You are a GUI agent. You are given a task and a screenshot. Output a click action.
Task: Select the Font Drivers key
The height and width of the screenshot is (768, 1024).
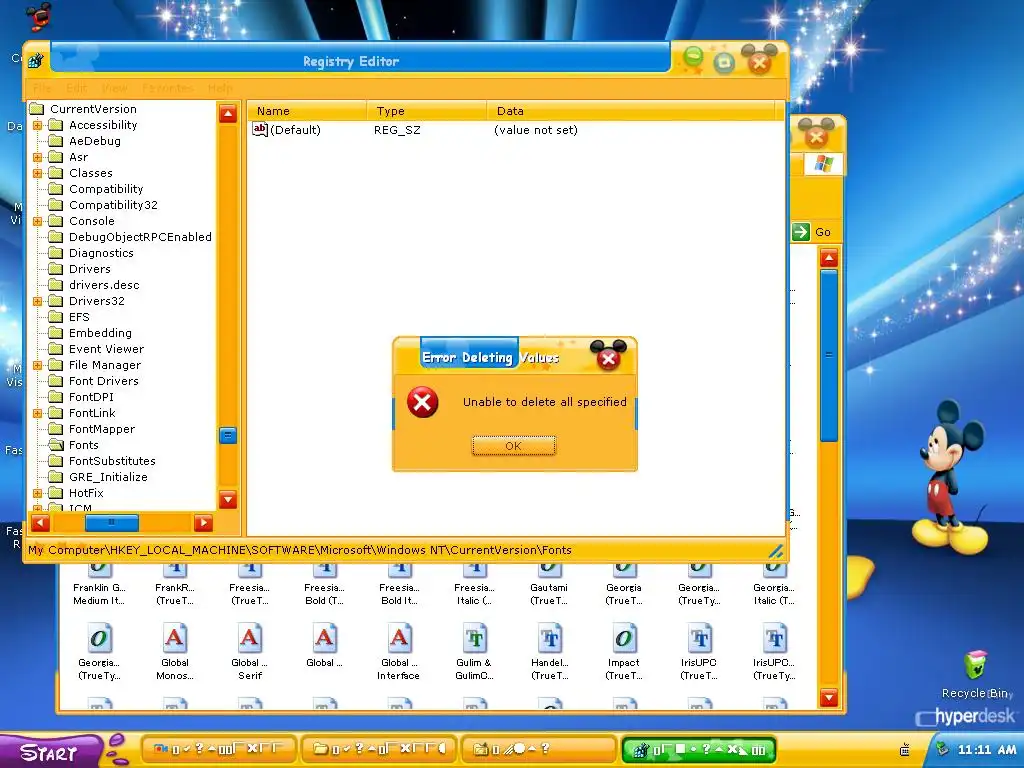pos(103,381)
